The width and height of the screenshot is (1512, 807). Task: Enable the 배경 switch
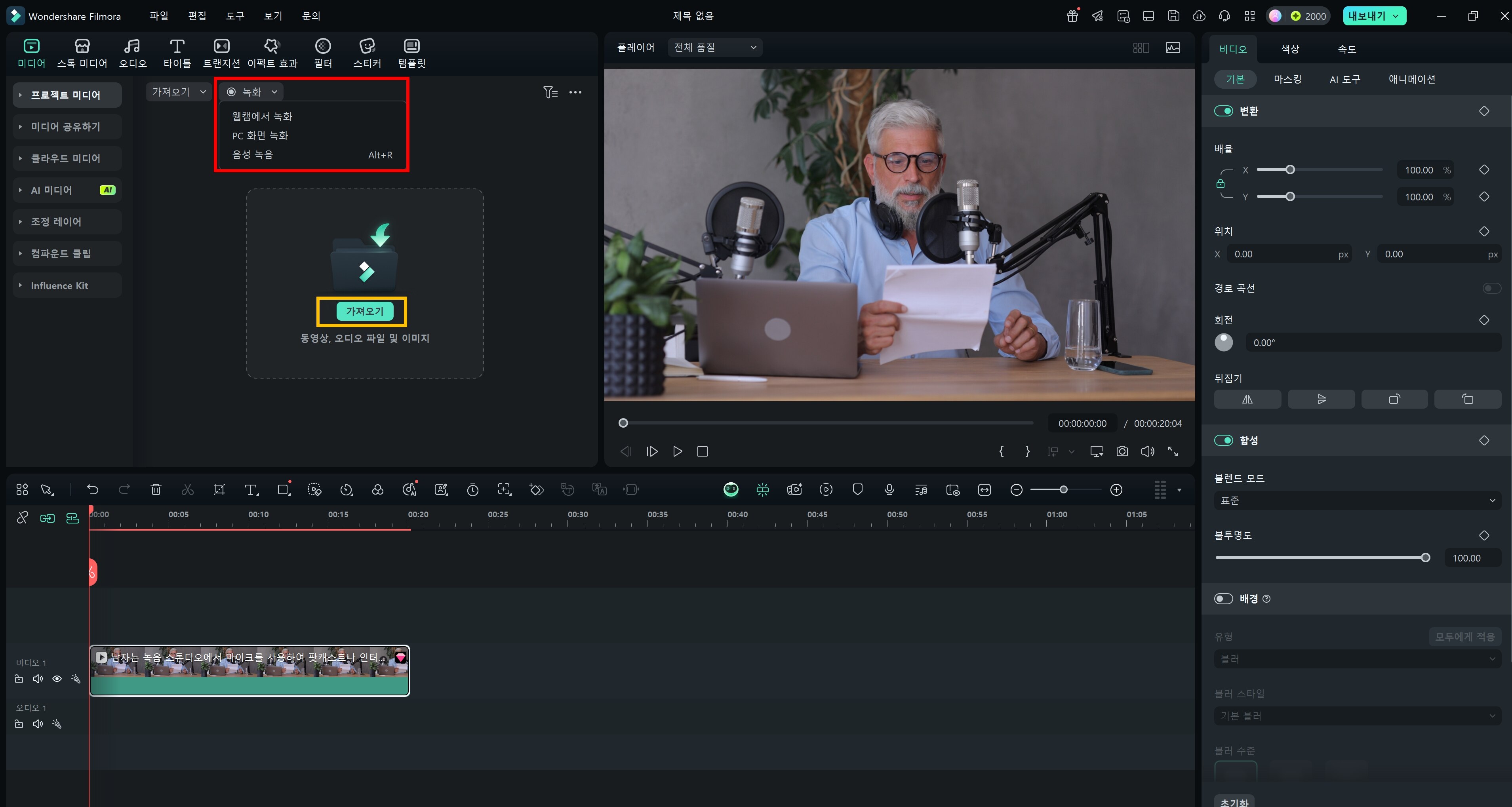click(x=1223, y=599)
